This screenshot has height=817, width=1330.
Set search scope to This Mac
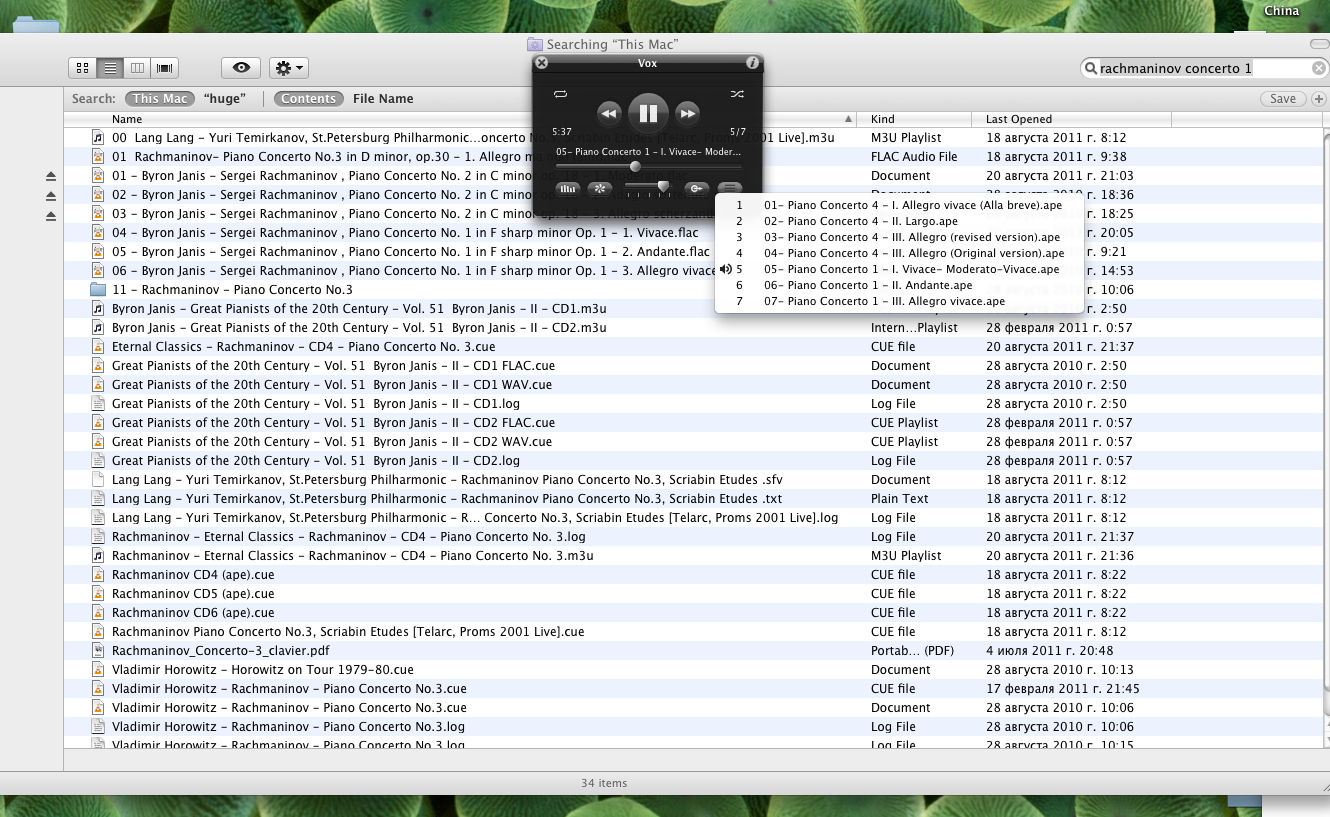coord(160,99)
